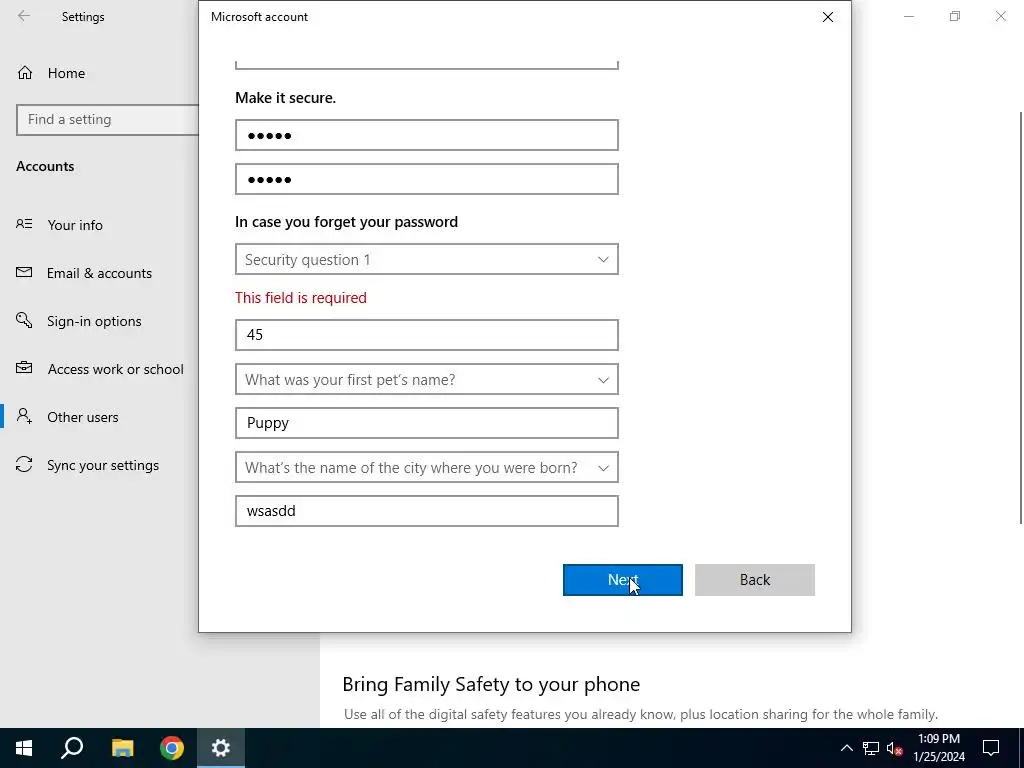Click the network icon in system tray

[x=871, y=748]
